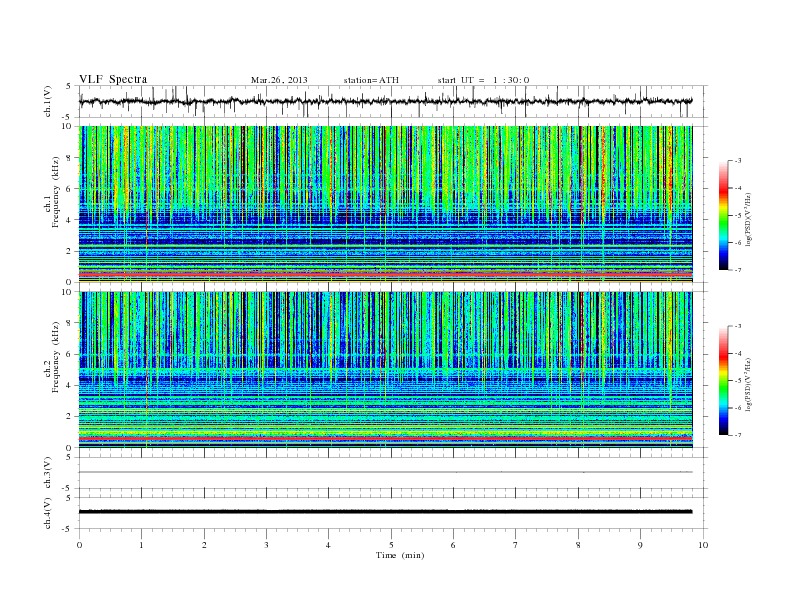Click the "start UT = 1:30:0" header text
Image resolution: width=792 pixels, height=612 pixels.
(x=483, y=80)
